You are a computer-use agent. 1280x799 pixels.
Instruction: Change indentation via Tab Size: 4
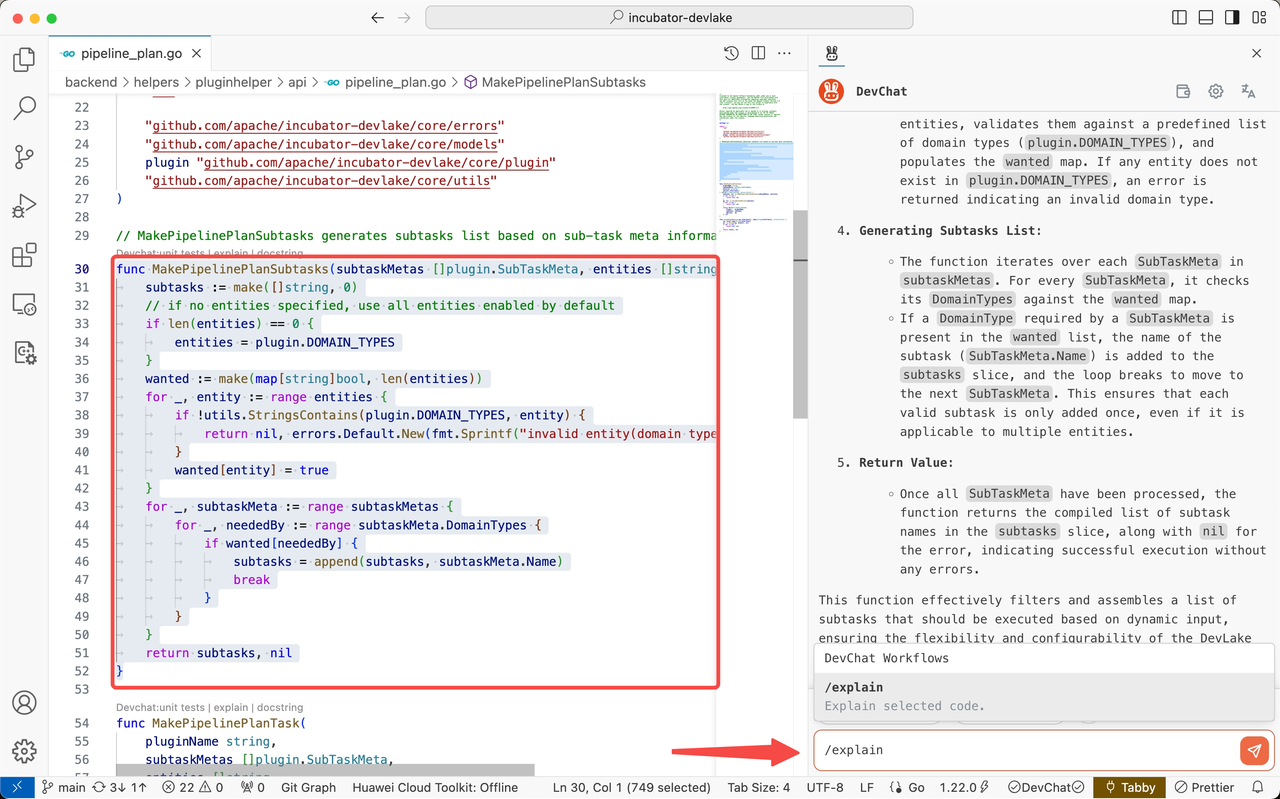coord(758,787)
